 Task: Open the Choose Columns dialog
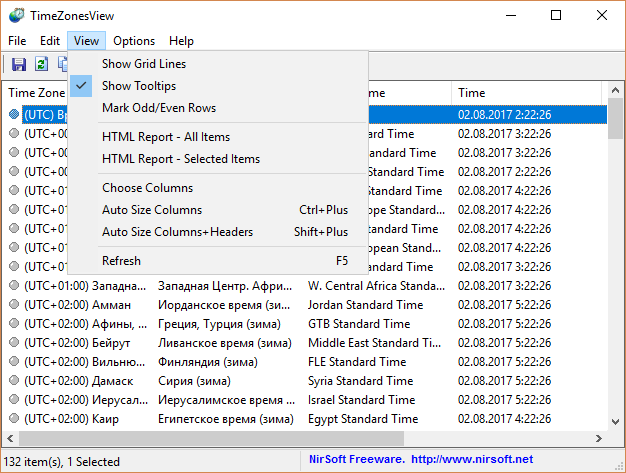147,188
